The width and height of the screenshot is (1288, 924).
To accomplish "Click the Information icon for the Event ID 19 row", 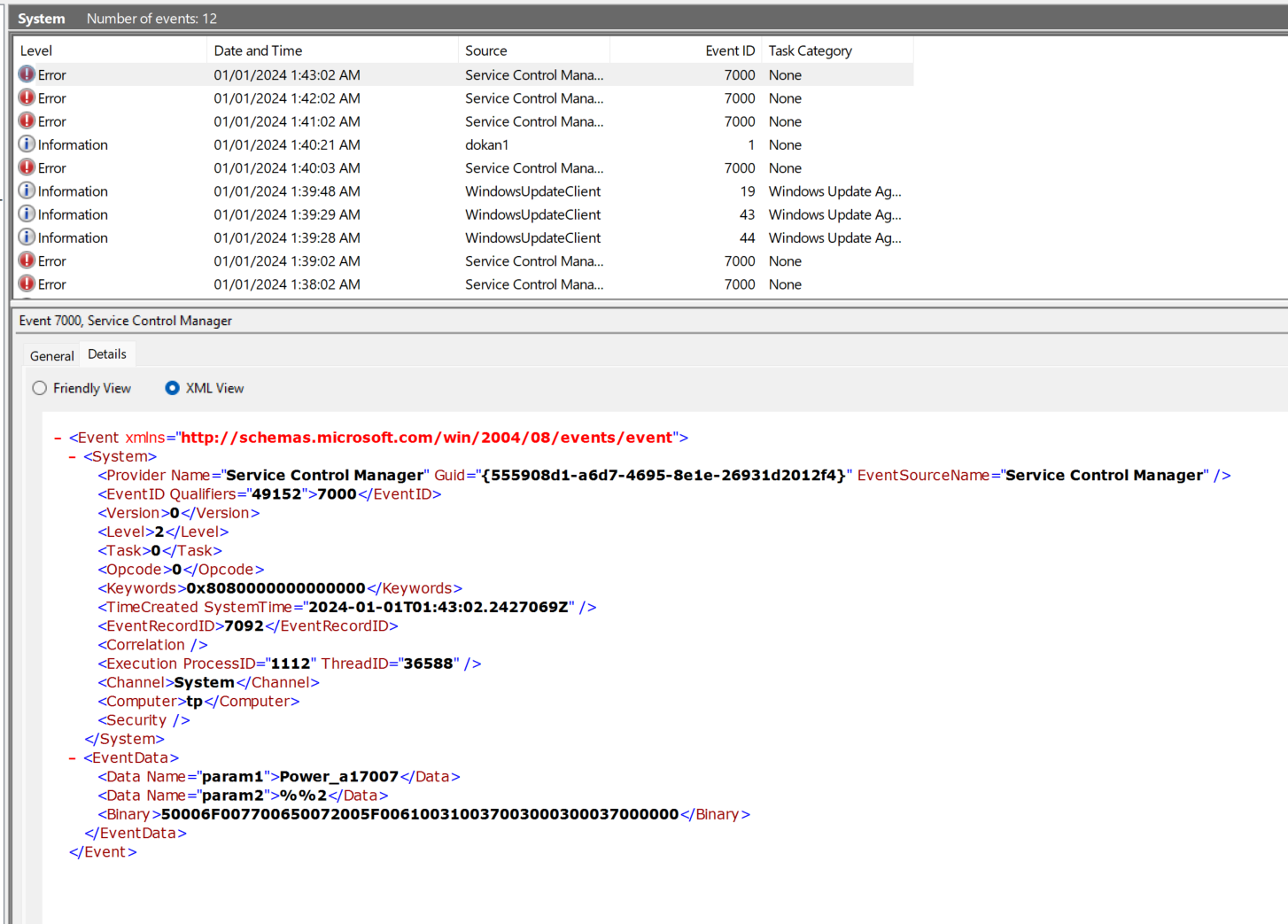I will pos(27,190).
